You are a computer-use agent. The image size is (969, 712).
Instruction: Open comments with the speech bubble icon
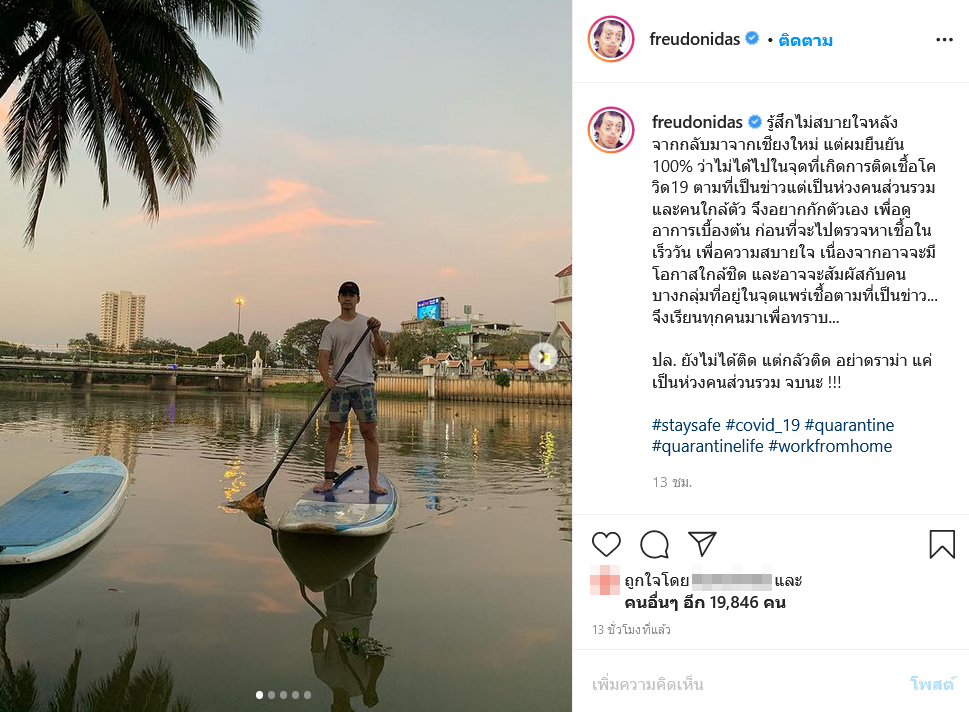click(654, 544)
